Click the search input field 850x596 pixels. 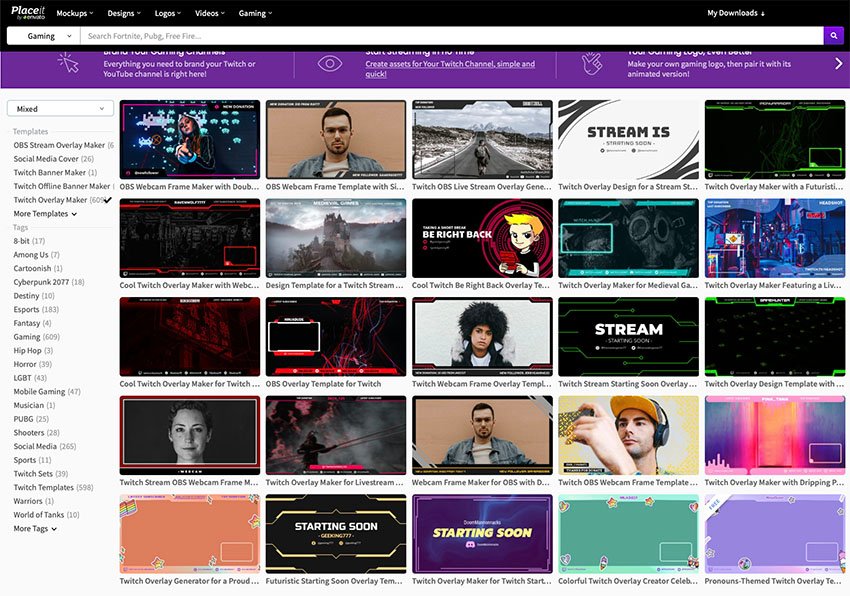(450, 36)
